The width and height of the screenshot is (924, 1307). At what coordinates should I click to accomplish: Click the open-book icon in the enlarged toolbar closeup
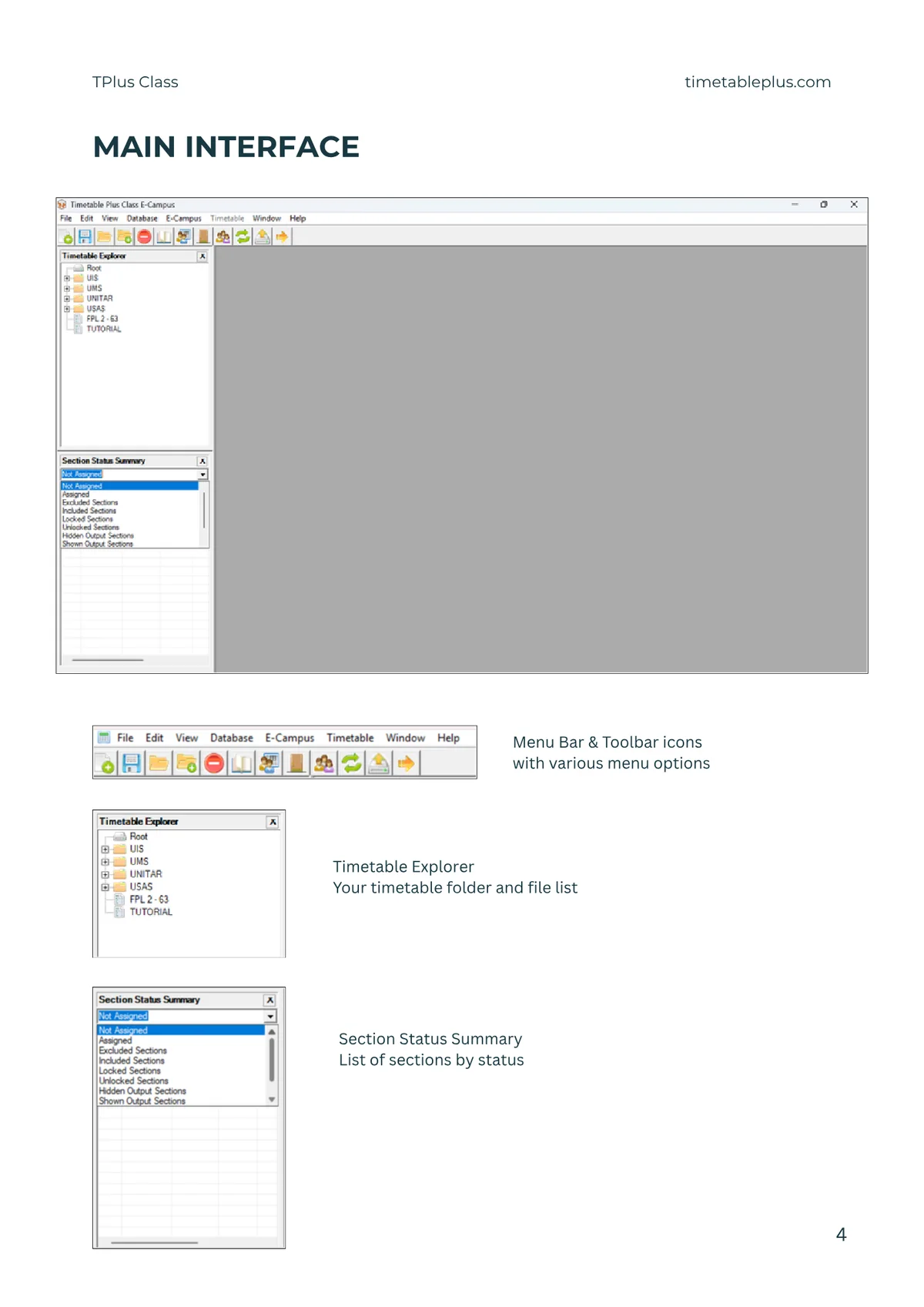241,763
